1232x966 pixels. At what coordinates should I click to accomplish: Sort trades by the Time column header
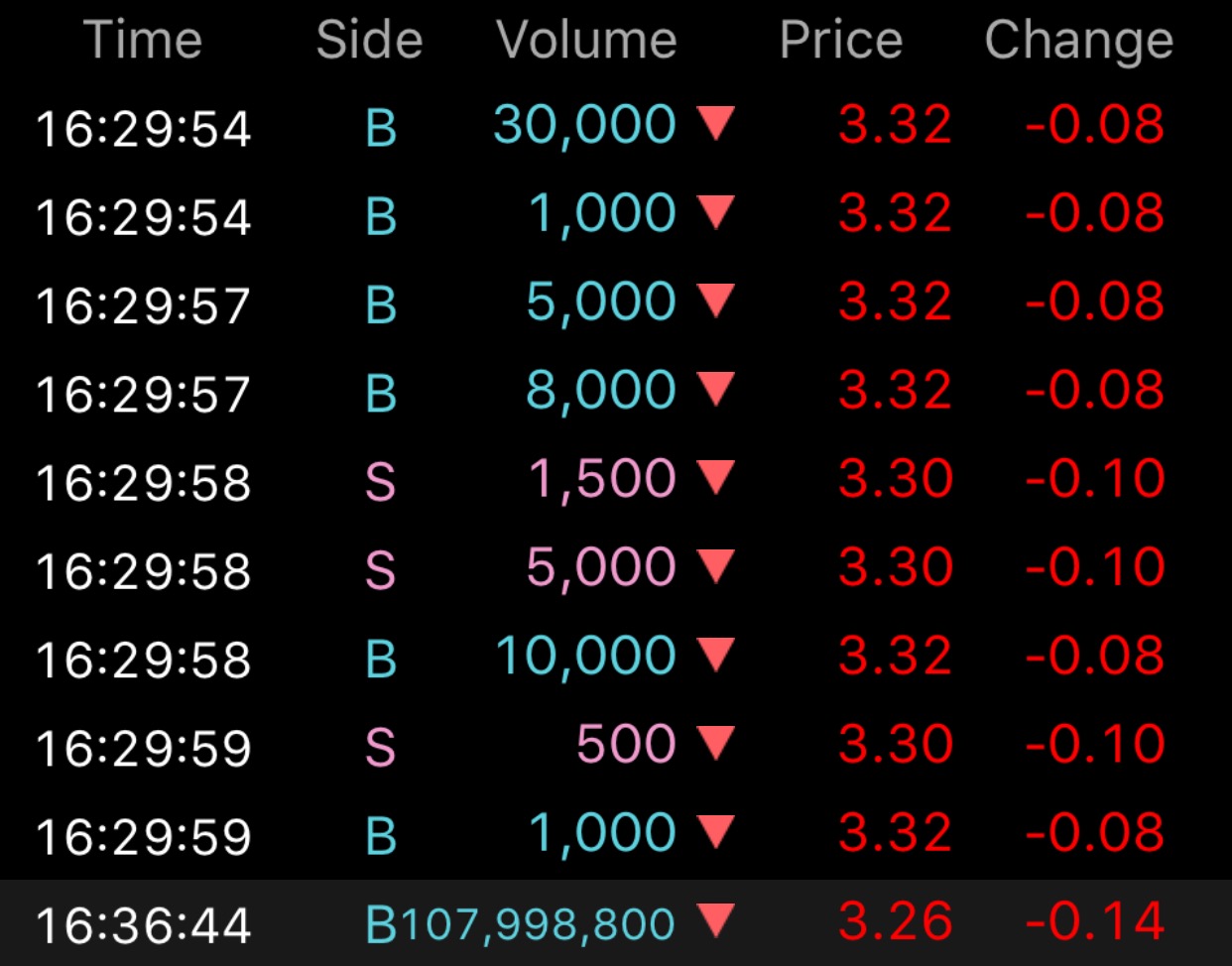[144, 41]
